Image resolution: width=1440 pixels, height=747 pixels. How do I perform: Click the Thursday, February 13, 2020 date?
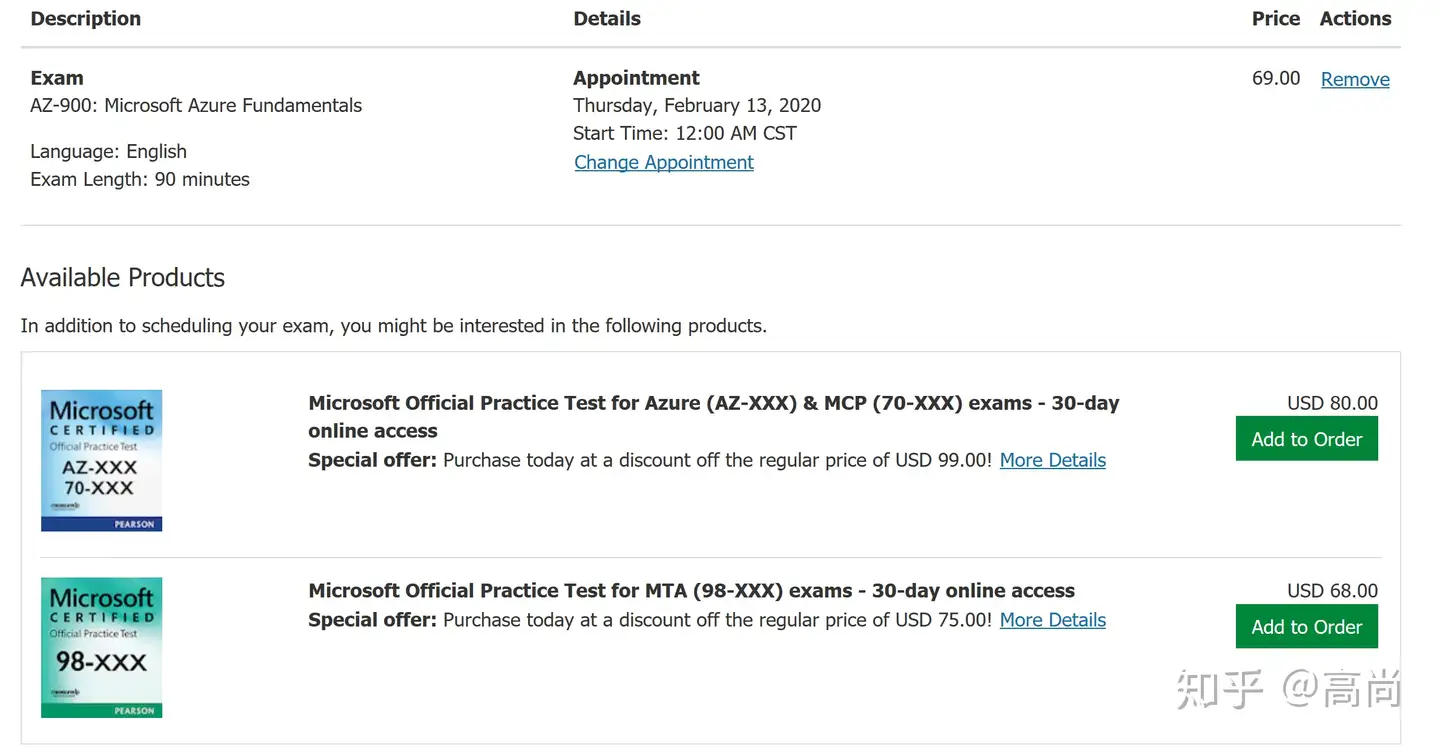point(697,105)
